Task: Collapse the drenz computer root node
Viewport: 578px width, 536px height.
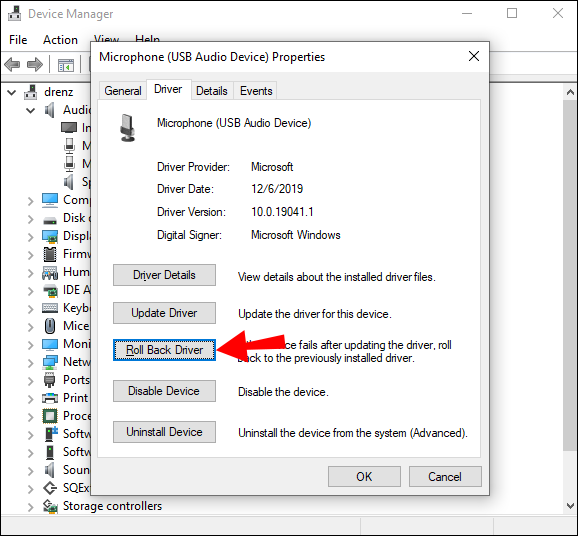Action: click(x=12, y=92)
